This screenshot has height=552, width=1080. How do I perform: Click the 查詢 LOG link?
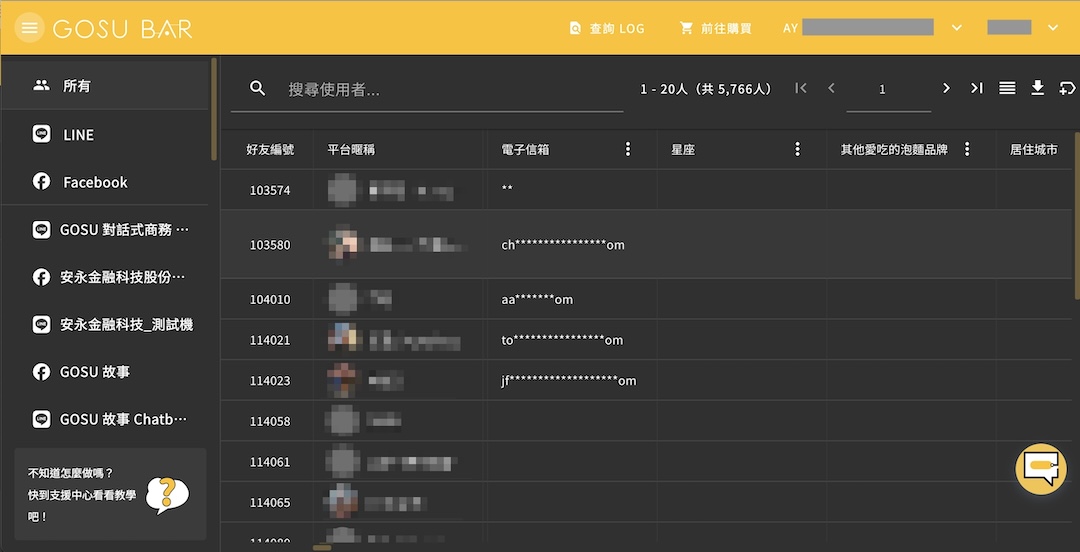tap(607, 28)
